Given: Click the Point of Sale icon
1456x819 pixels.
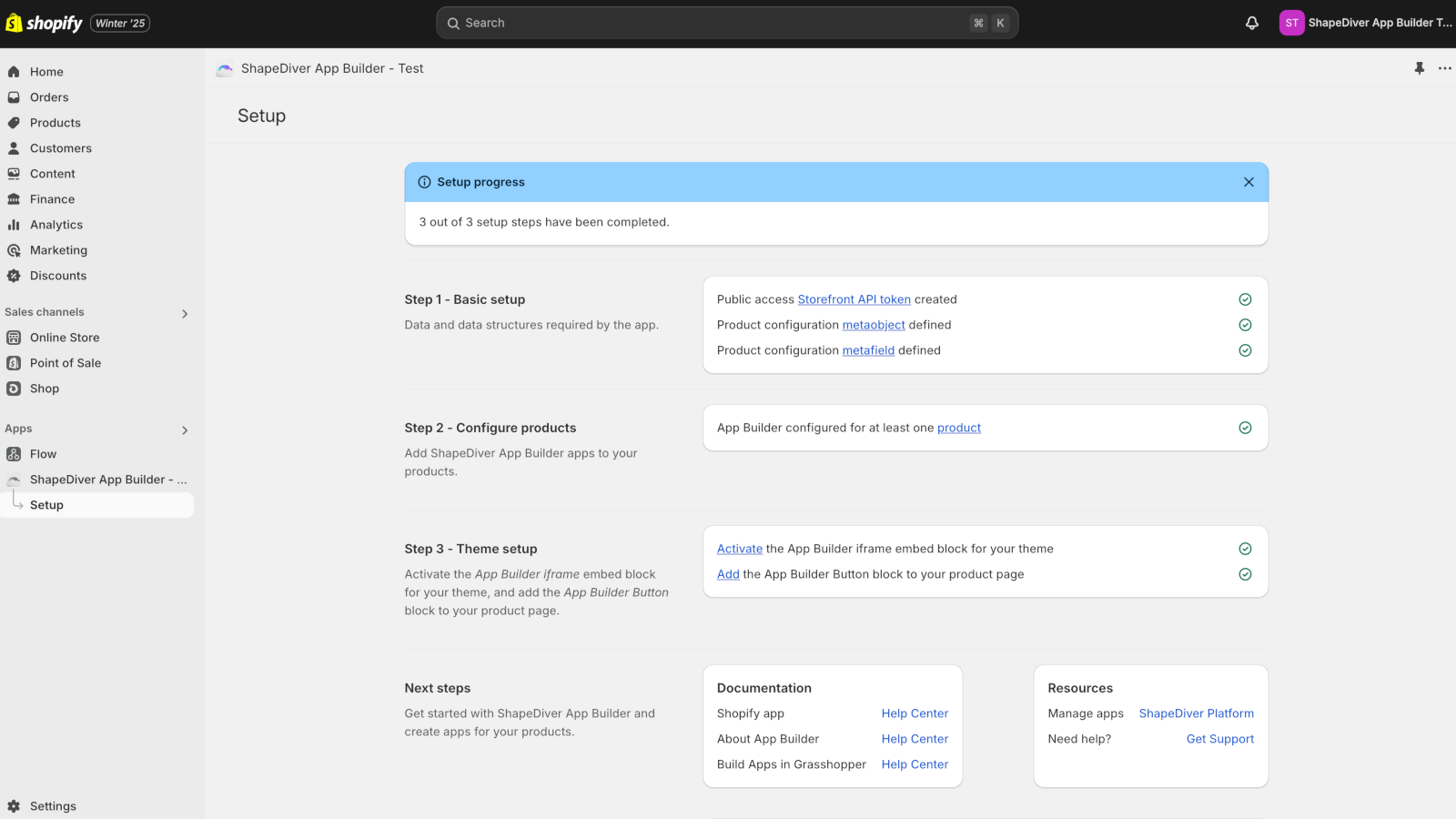Looking at the screenshot, I should pos(14,363).
